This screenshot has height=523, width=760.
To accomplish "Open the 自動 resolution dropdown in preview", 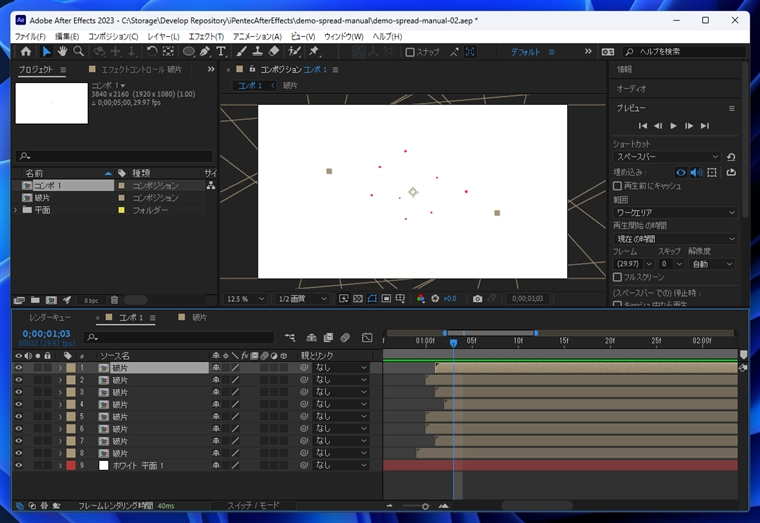I will click(712, 264).
